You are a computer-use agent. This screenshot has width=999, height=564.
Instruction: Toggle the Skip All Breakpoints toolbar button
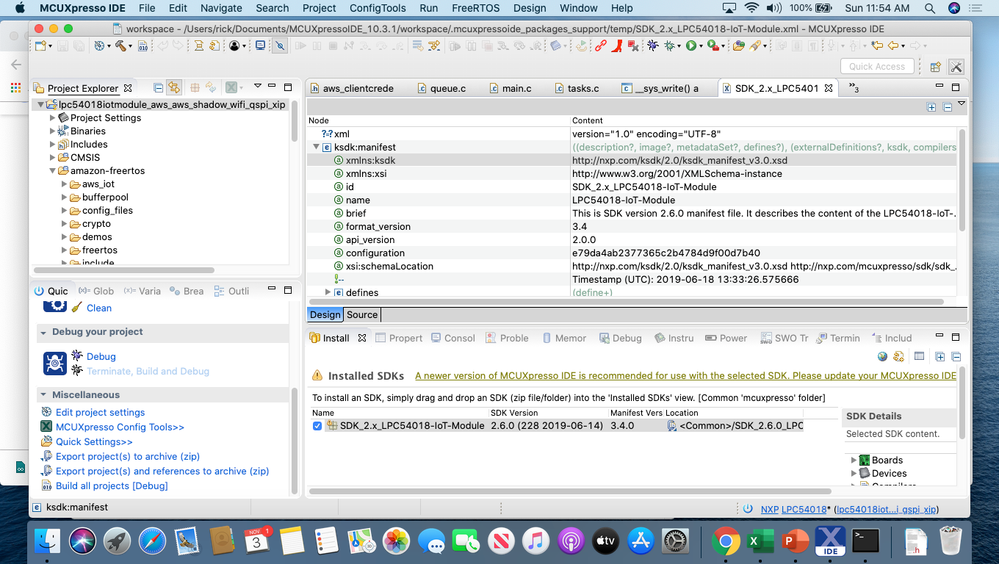280,46
